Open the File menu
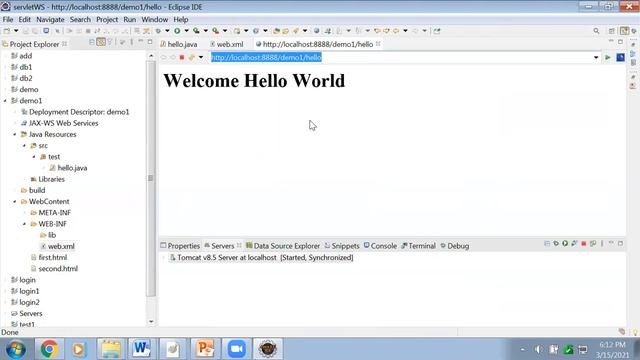Image resolution: width=640 pixels, height=360 pixels. [8, 19]
